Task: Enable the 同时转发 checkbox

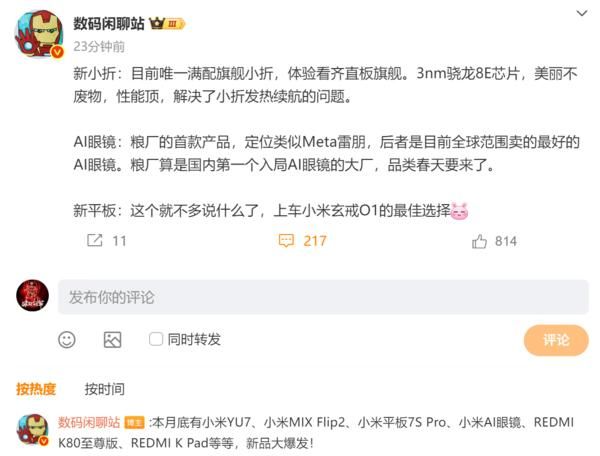Action: 155,339
